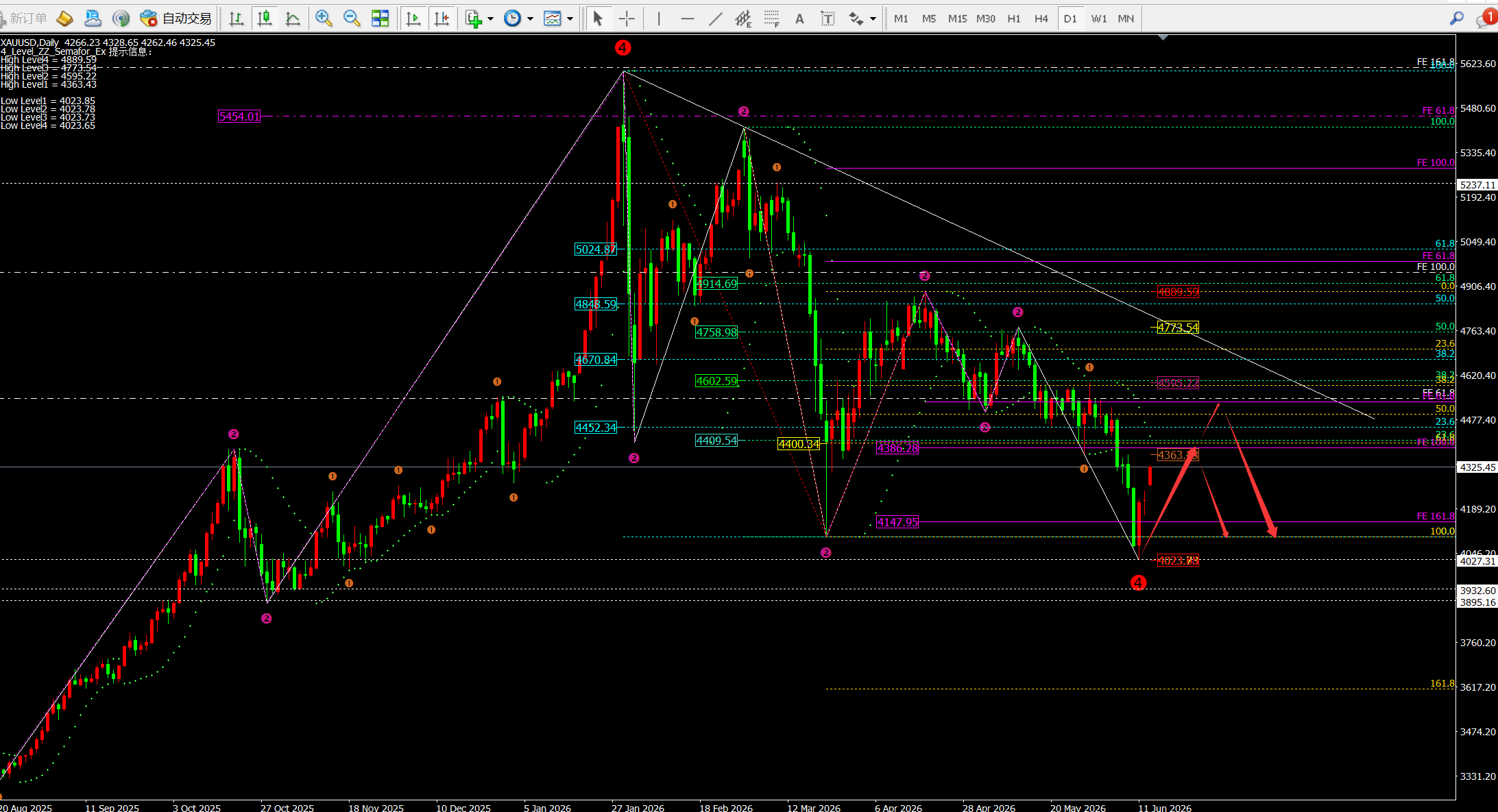Click the zoom in magnifier icon

tap(324, 19)
